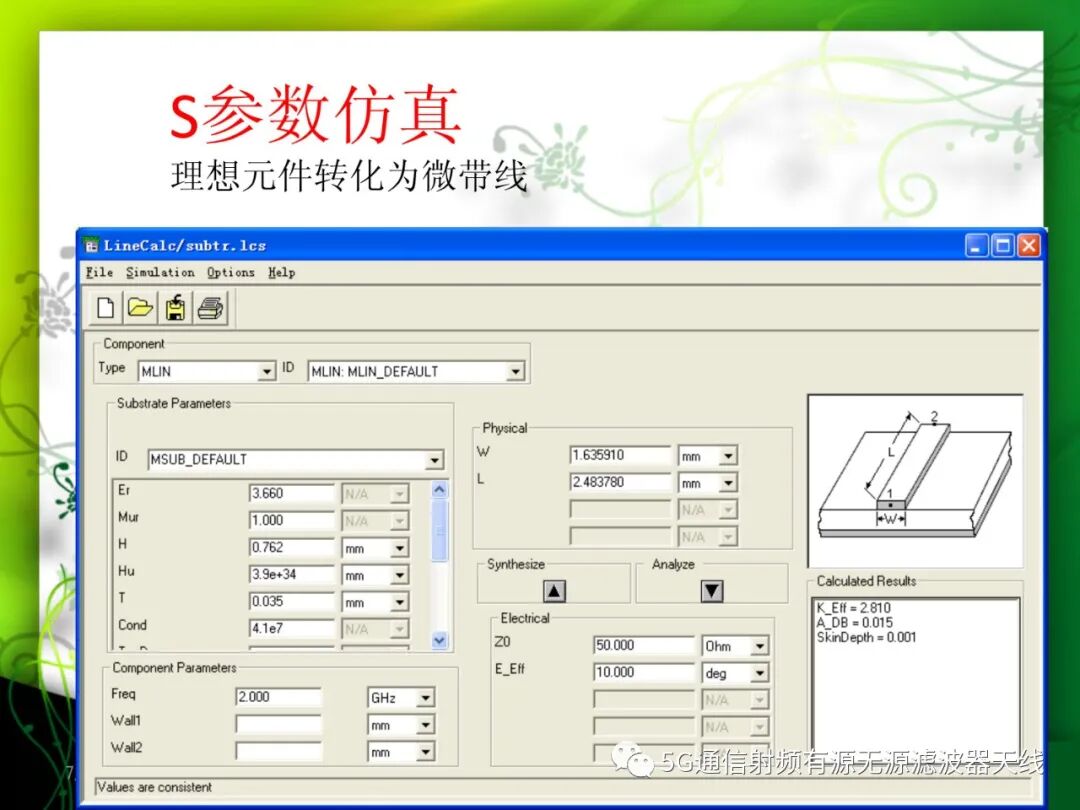Click the Save floppy disk icon
Screen dimensions: 1080x810
[x=176, y=308]
